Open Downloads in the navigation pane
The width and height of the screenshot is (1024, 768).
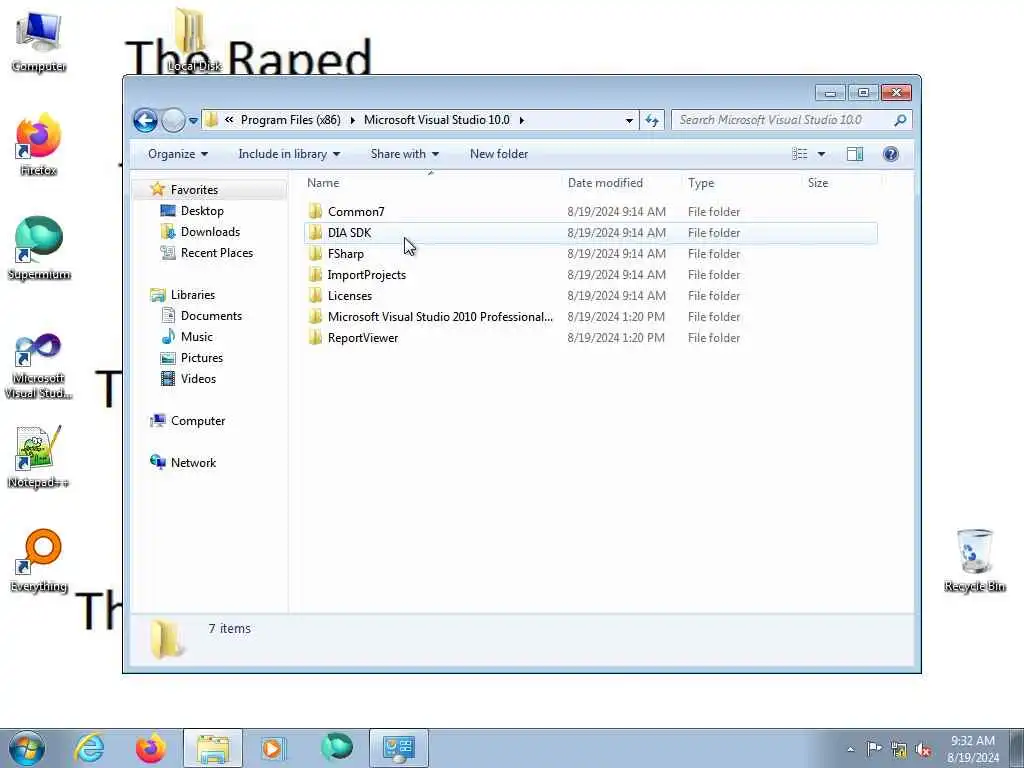tap(210, 232)
